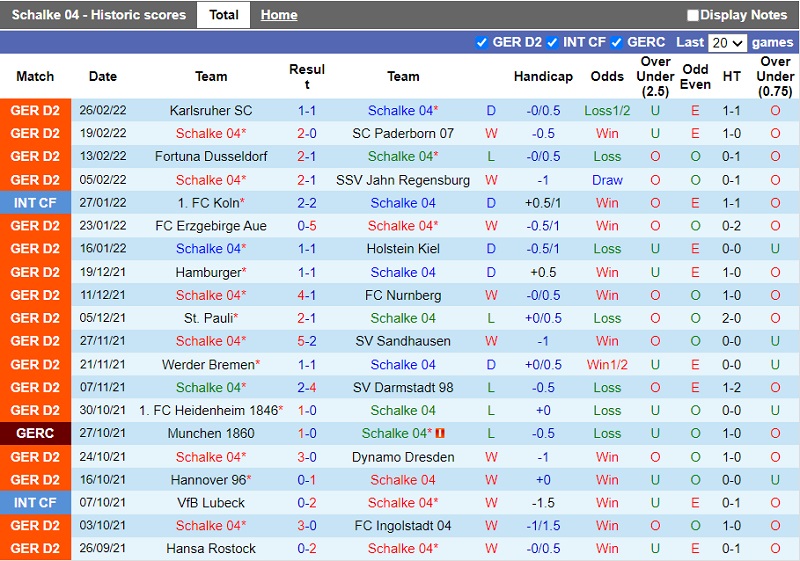Click the red card icon beside Schalke 04 in Munchen 1860 row
Screen dimensions: 800x561
coord(439,433)
